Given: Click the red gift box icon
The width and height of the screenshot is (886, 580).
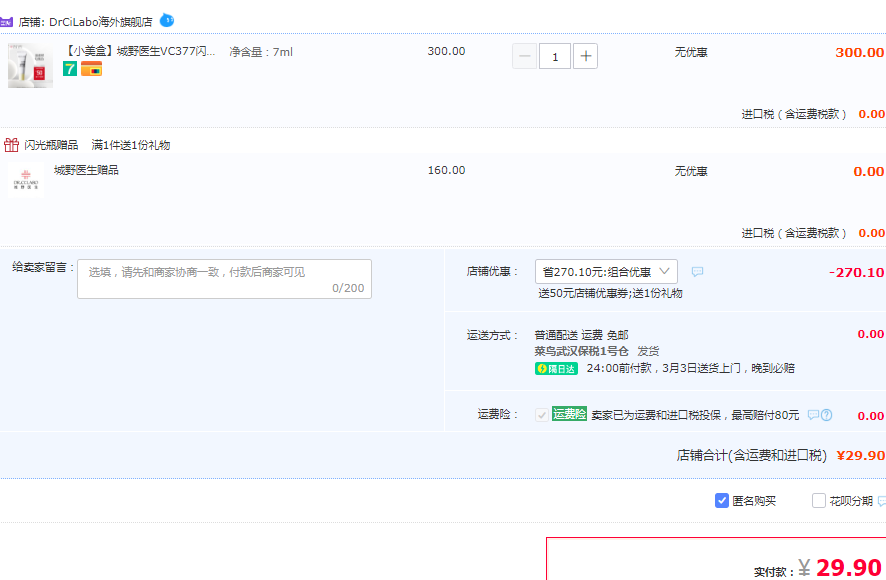Looking at the screenshot, I should tap(11, 145).
